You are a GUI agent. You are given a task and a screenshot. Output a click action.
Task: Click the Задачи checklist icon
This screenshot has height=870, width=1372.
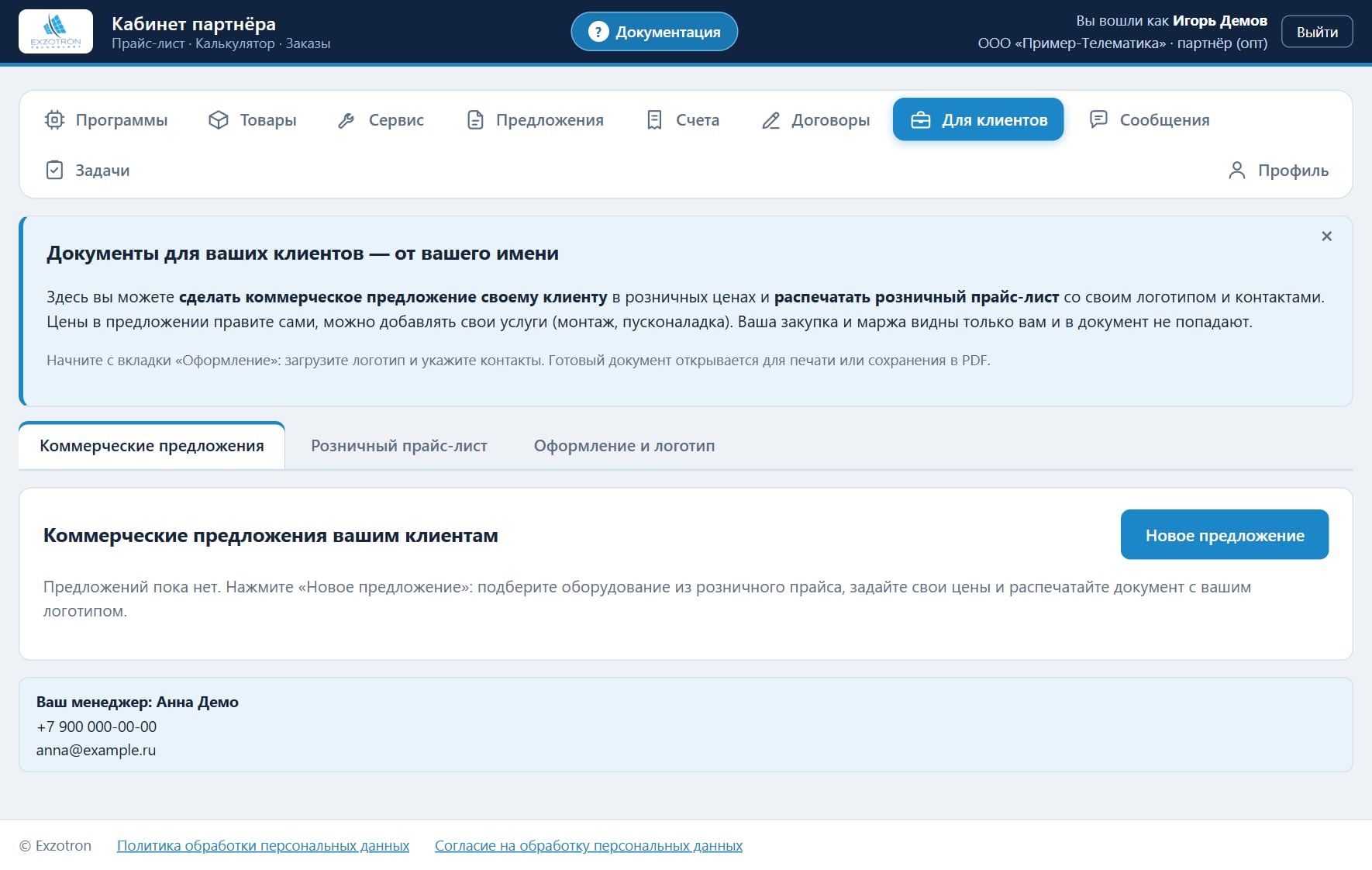[54, 170]
